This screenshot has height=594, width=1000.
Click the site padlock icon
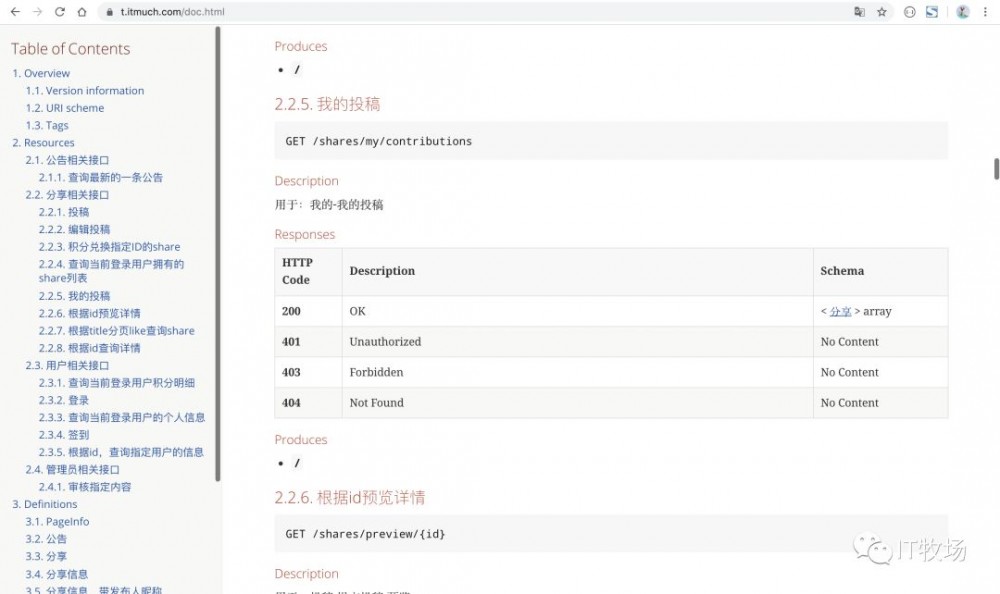(x=110, y=11)
